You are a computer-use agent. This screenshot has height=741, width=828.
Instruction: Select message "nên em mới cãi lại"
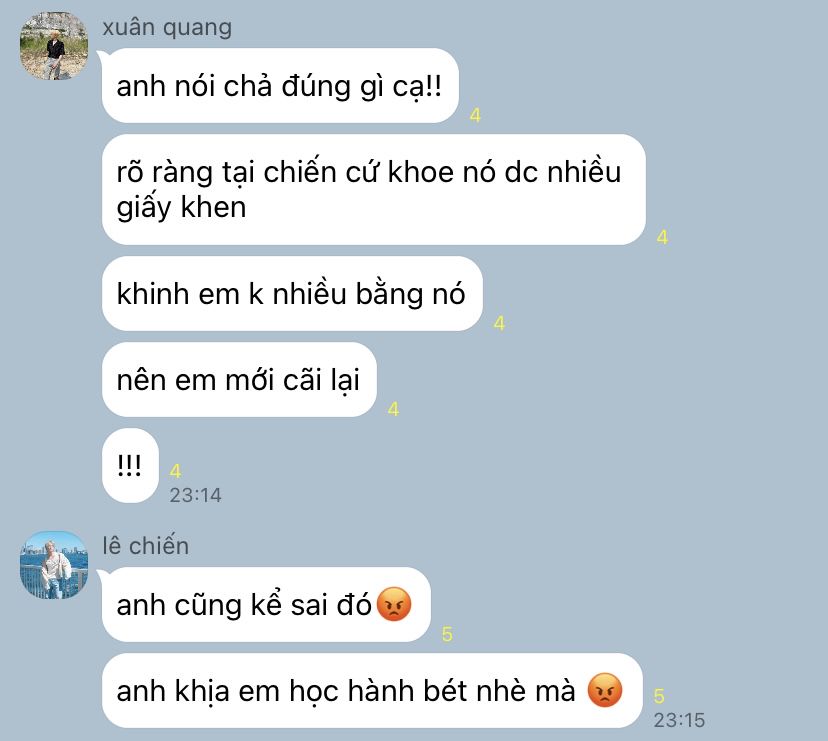pos(239,379)
